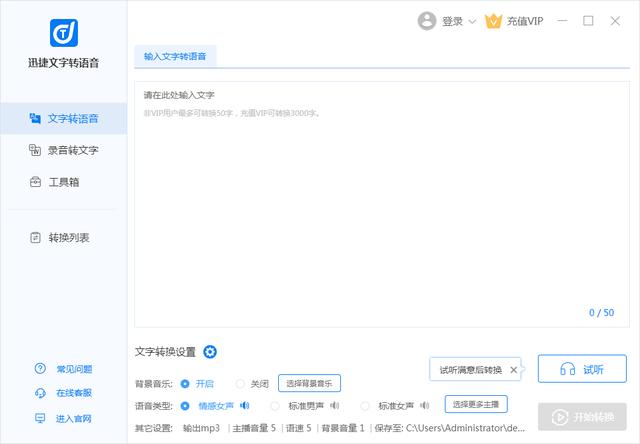This screenshot has height=444, width=640.
Task: Preview 情感女声 with its speaker icon
Action: (244, 406)
